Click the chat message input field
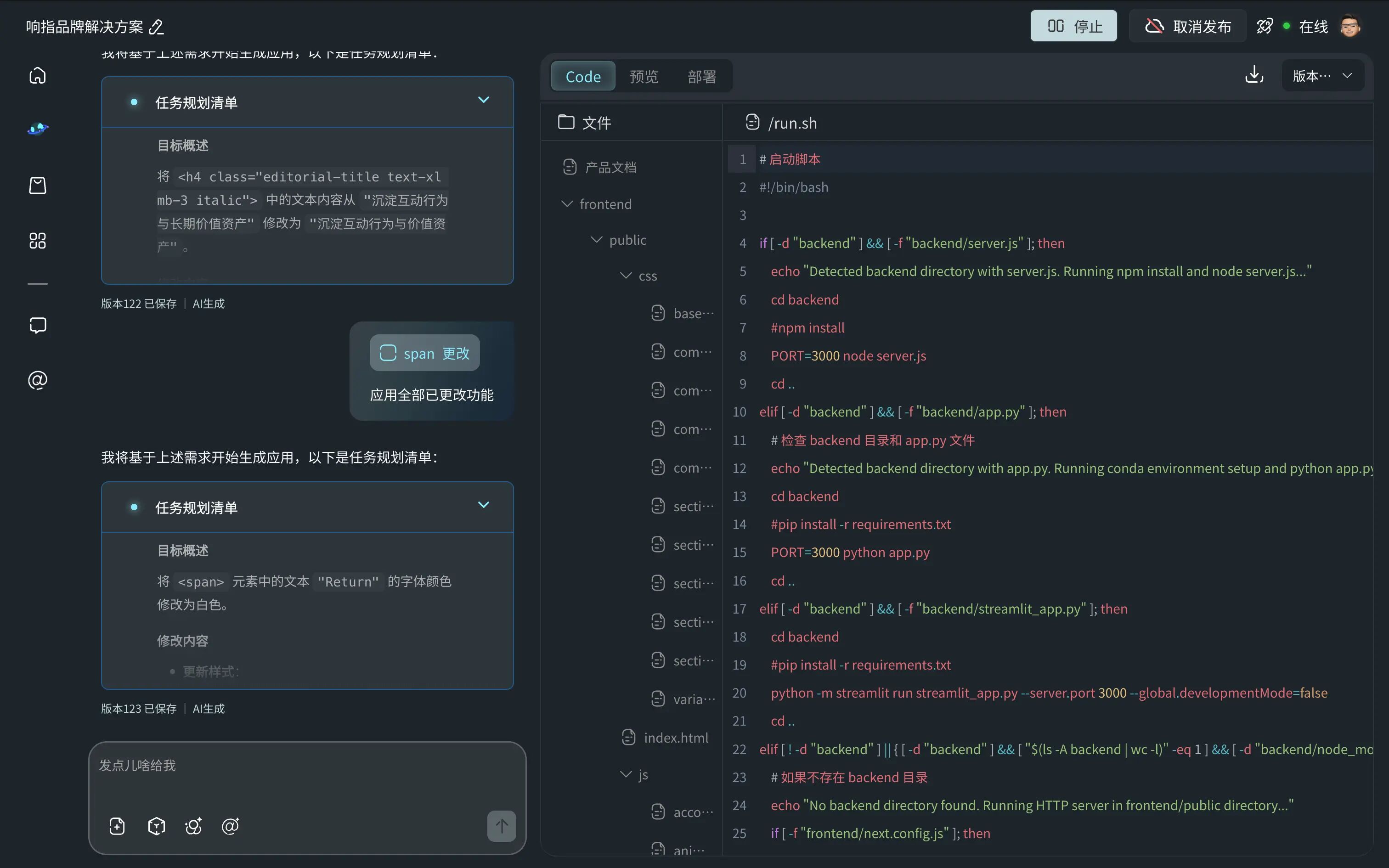This screenshot has height=868, width=1389. coord(307,775)
